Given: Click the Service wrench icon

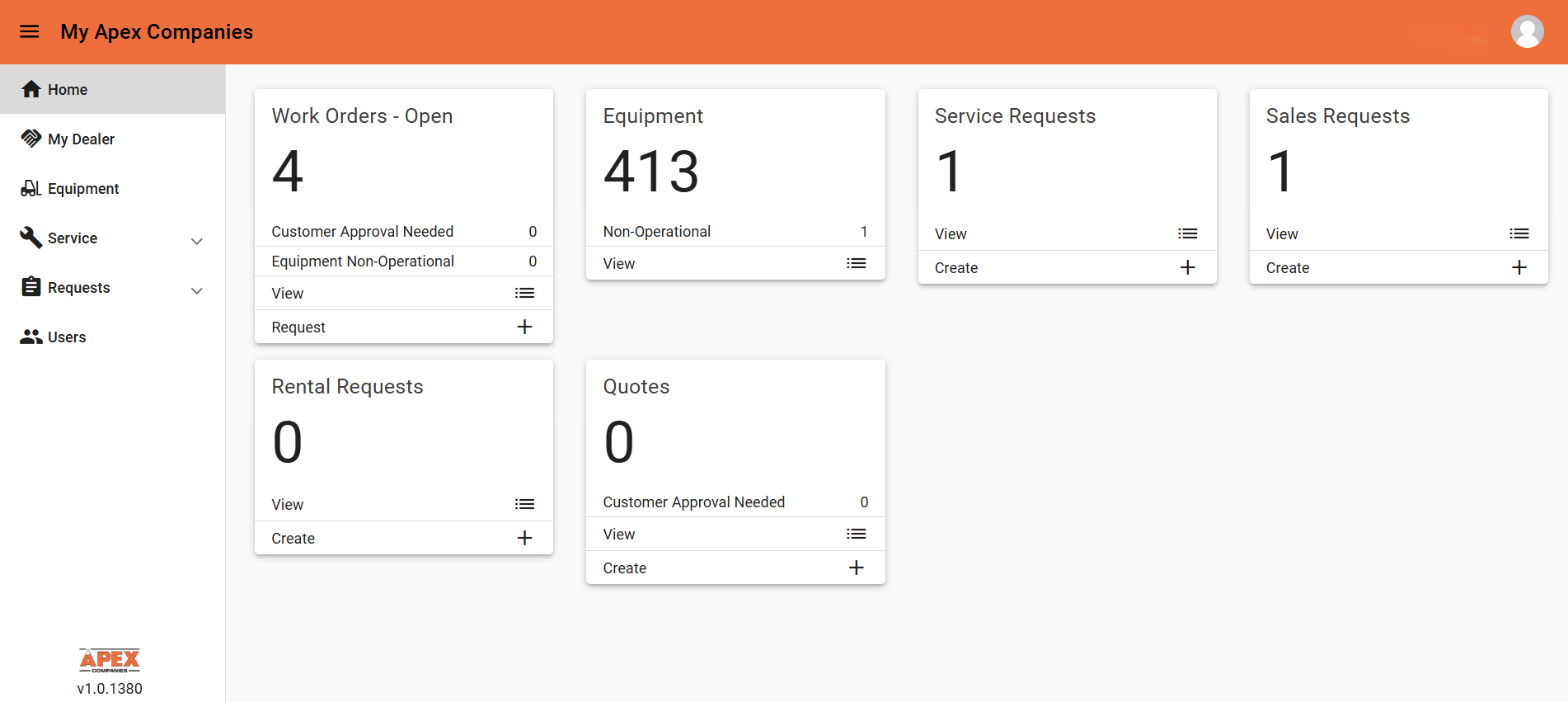Looking at the screenshot, I should pyautogui.click(x=31, y=238).
